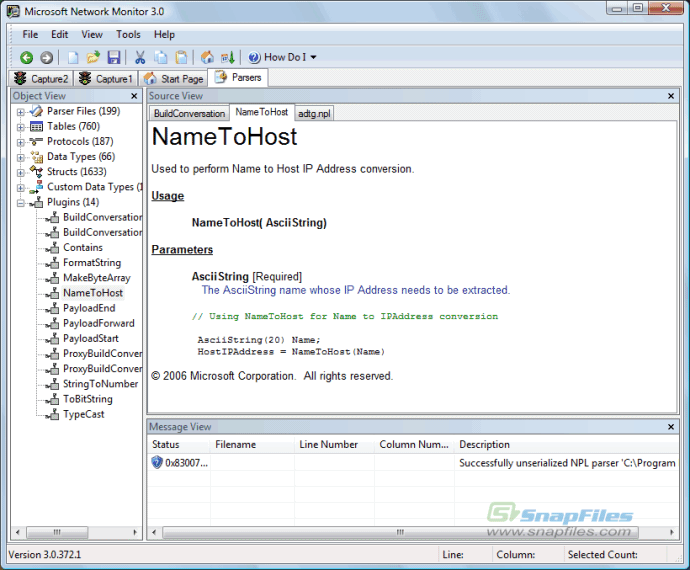Select the MakeByteArray plugin icon

point(52,278)
